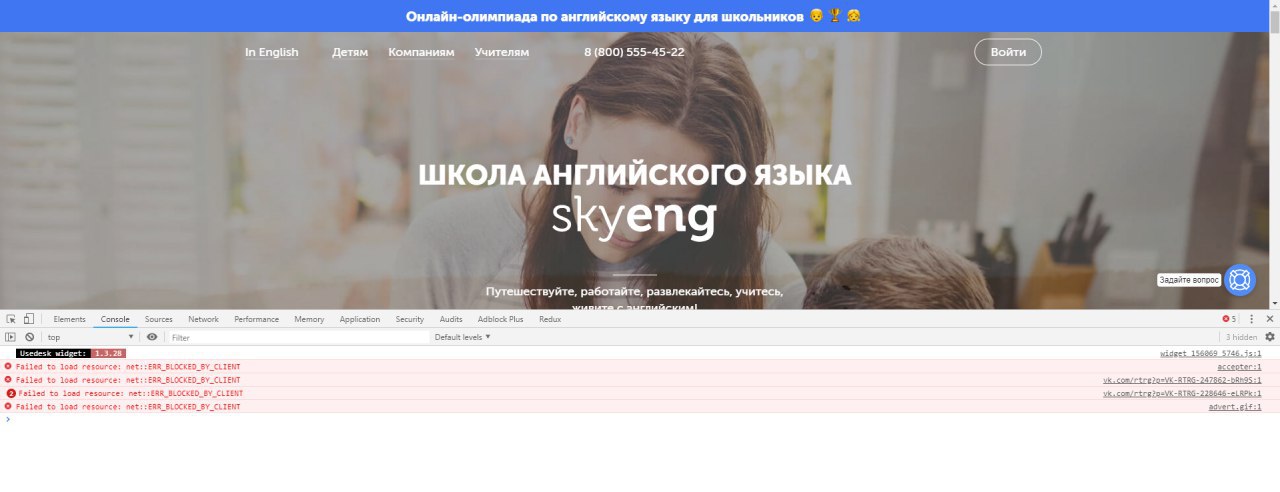The width and height of the screenshot is (1280, 492).
Task: Click the page vertical scrollbar
Action: [x=1274, y=154]
